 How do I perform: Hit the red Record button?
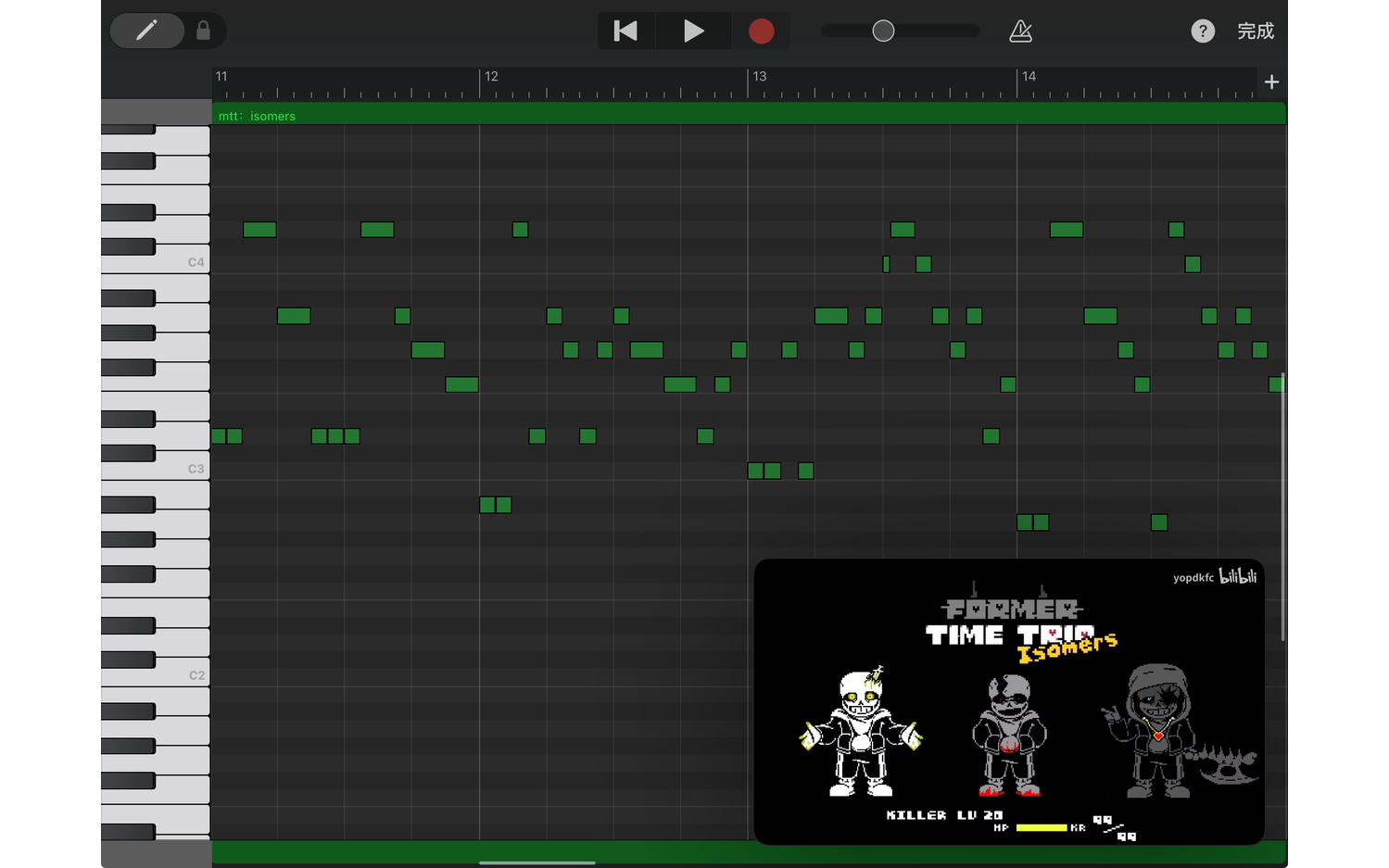point(762,31)
